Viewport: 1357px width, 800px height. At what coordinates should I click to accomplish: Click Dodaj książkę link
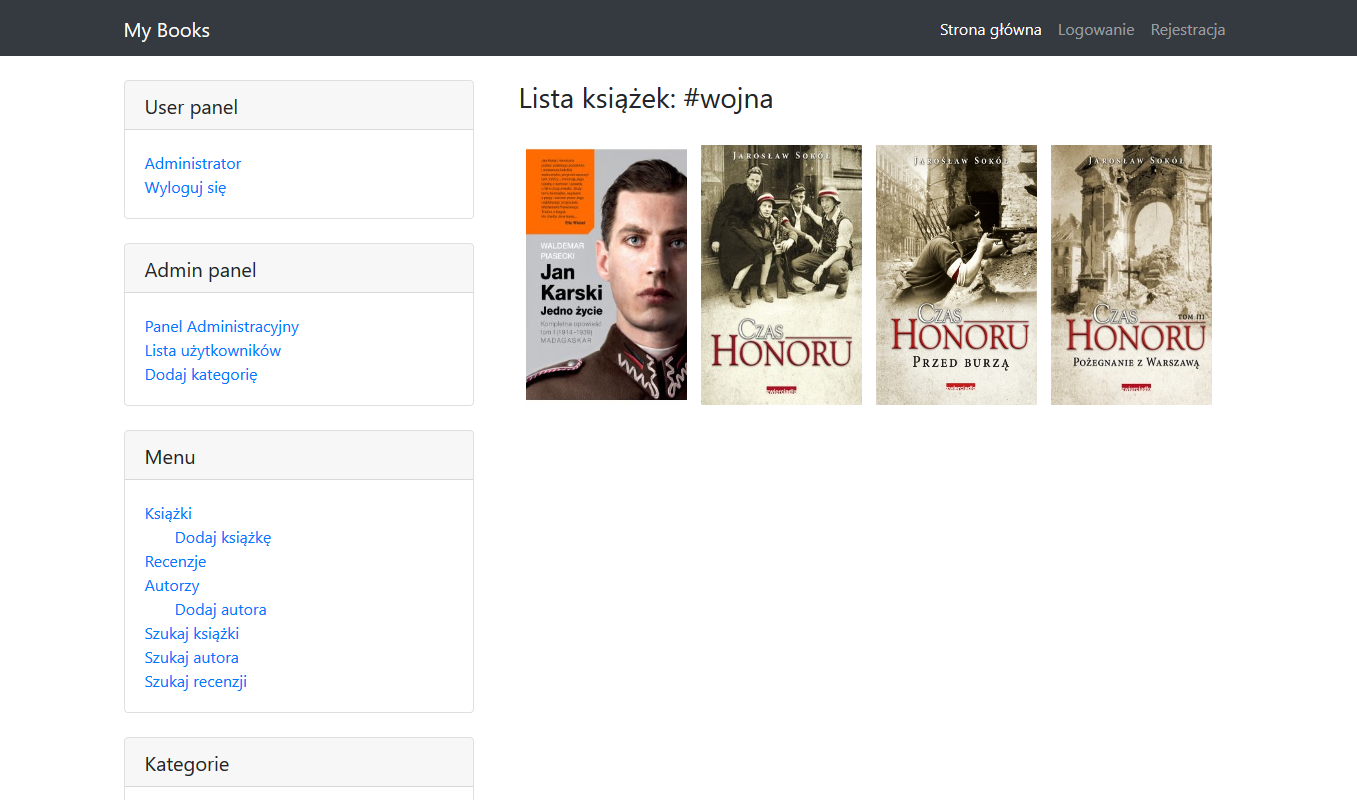coord(223,537)
